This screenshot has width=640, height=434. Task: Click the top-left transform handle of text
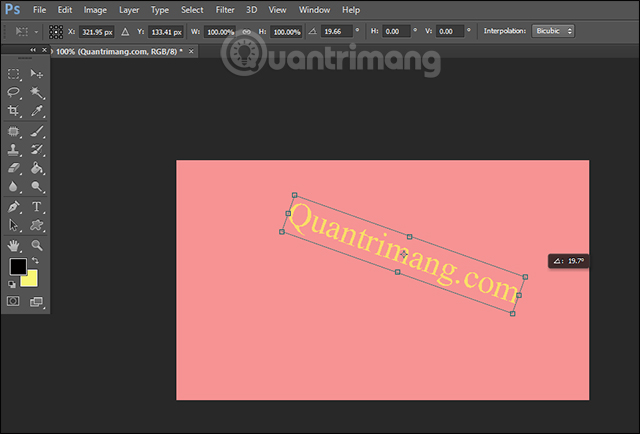pos(293,196)
